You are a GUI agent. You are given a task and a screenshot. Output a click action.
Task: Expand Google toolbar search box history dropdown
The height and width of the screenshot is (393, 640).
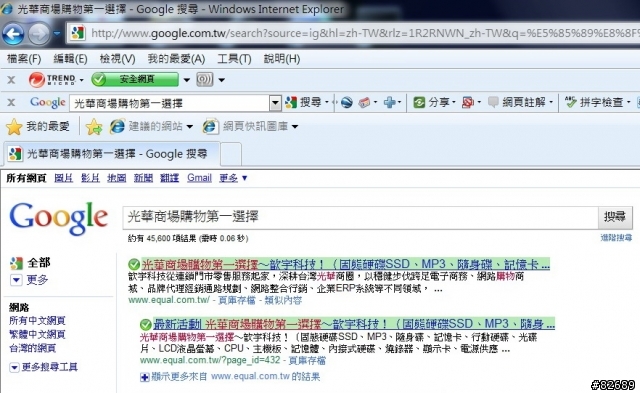pyautogui.click(x=276, y=103)
